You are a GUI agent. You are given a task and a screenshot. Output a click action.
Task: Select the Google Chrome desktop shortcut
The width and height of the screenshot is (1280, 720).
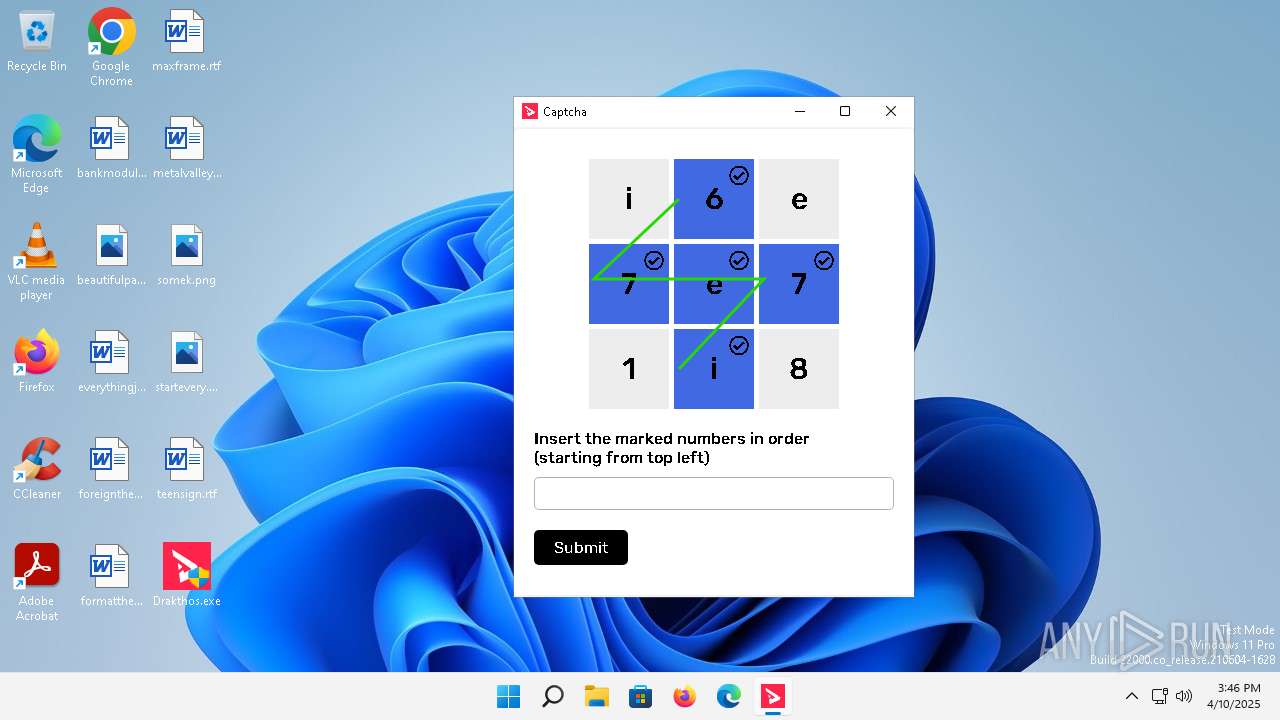111,48
